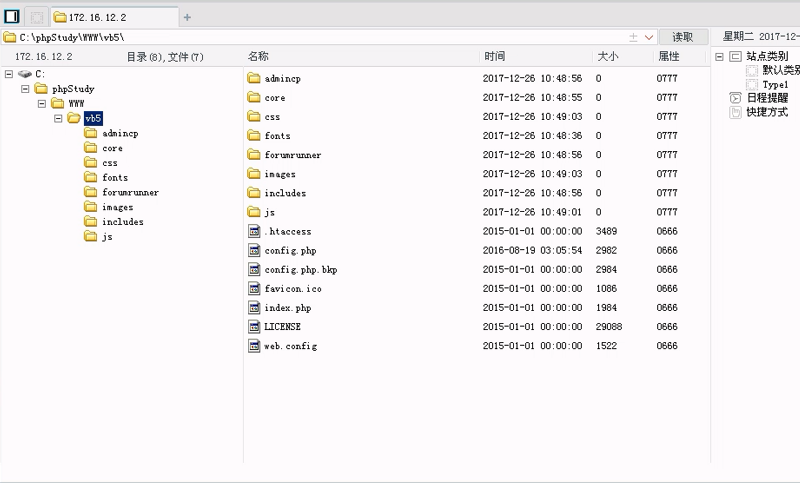Image resolution: width=800 pixels, height=483 pixels.
Task: Sort by 大小 column header
Action: 608,56
